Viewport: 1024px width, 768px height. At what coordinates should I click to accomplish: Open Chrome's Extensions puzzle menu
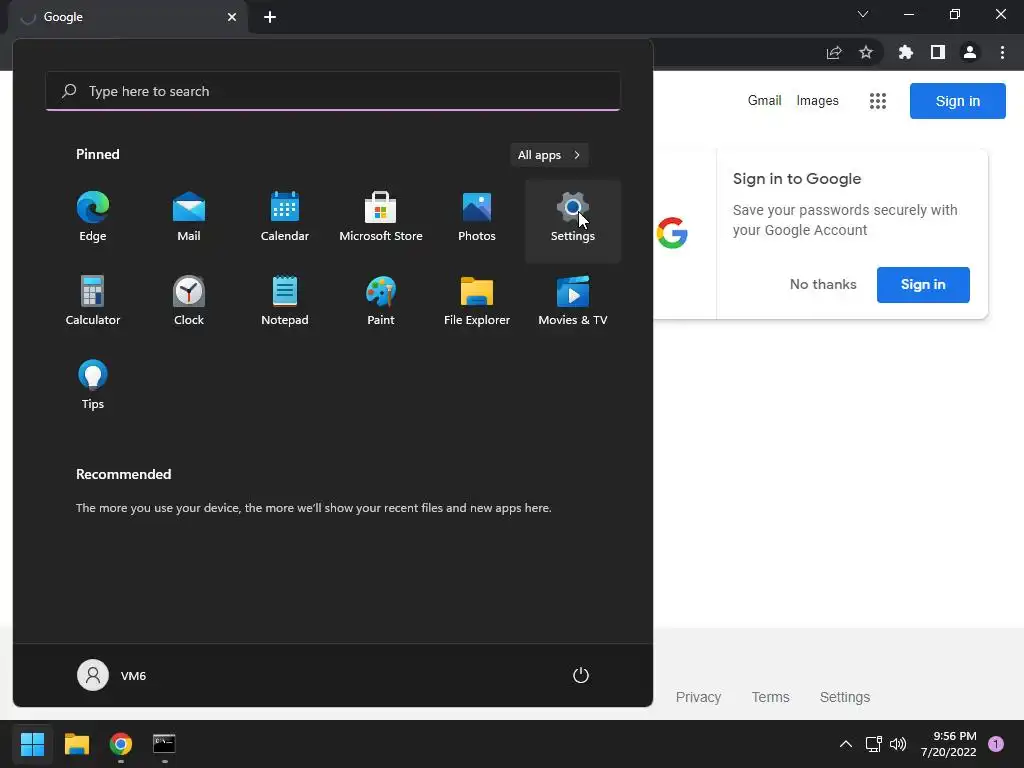[x=906, y=52]
